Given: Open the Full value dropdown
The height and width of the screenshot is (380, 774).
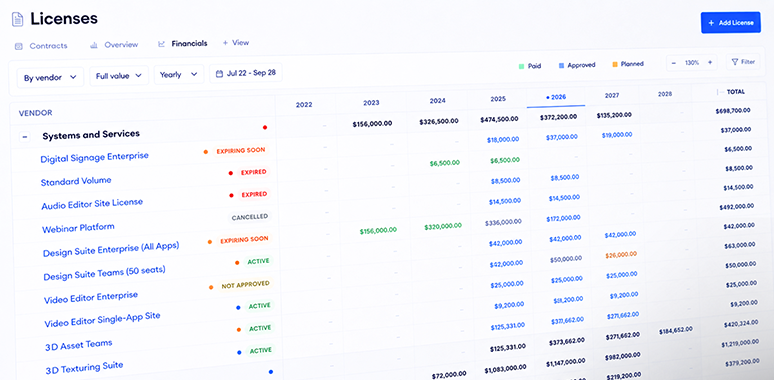Looking at the screenshot, I should (x=119, y=76).
